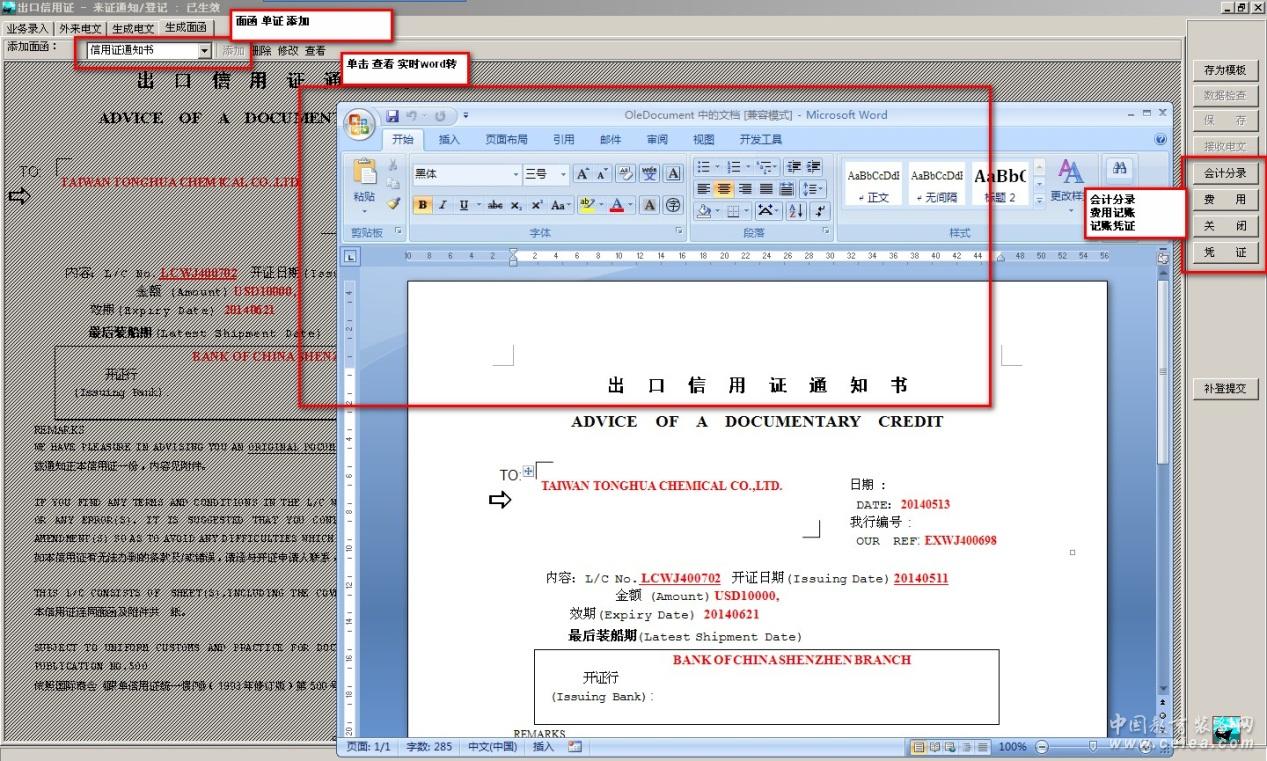Click the binoculars Find icon
The height and width of the screenshot is (761, 1267).
(x=1119, y=168)
